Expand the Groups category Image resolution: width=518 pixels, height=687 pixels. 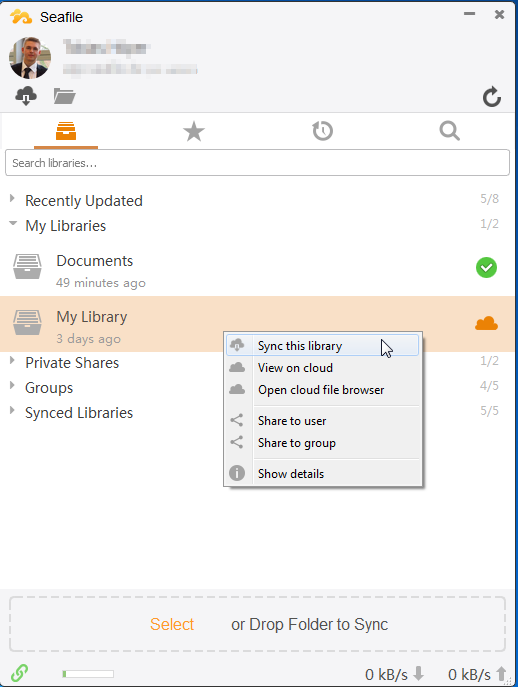(12, 386)
